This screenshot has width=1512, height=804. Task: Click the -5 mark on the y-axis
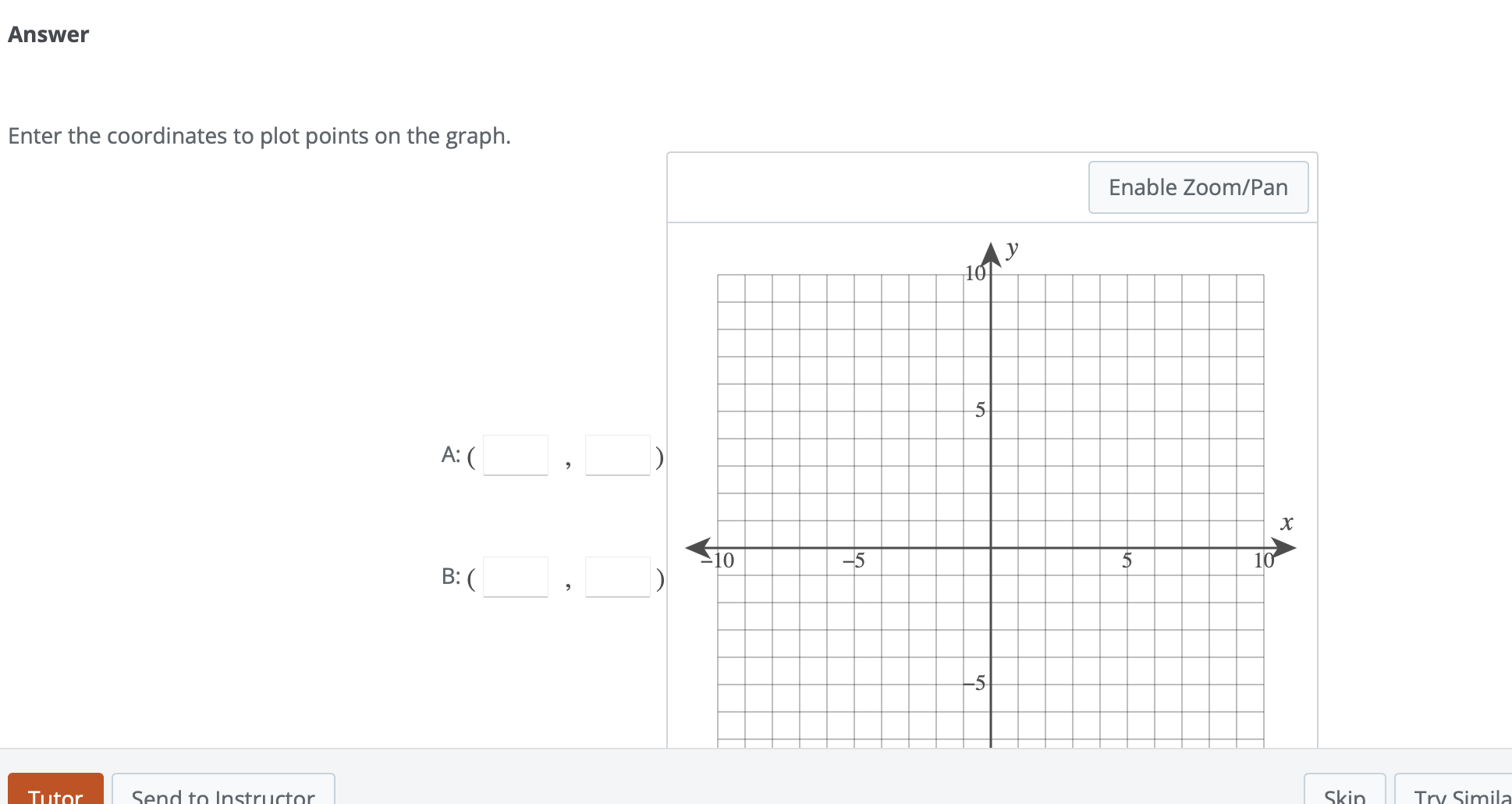coord(974,683)
